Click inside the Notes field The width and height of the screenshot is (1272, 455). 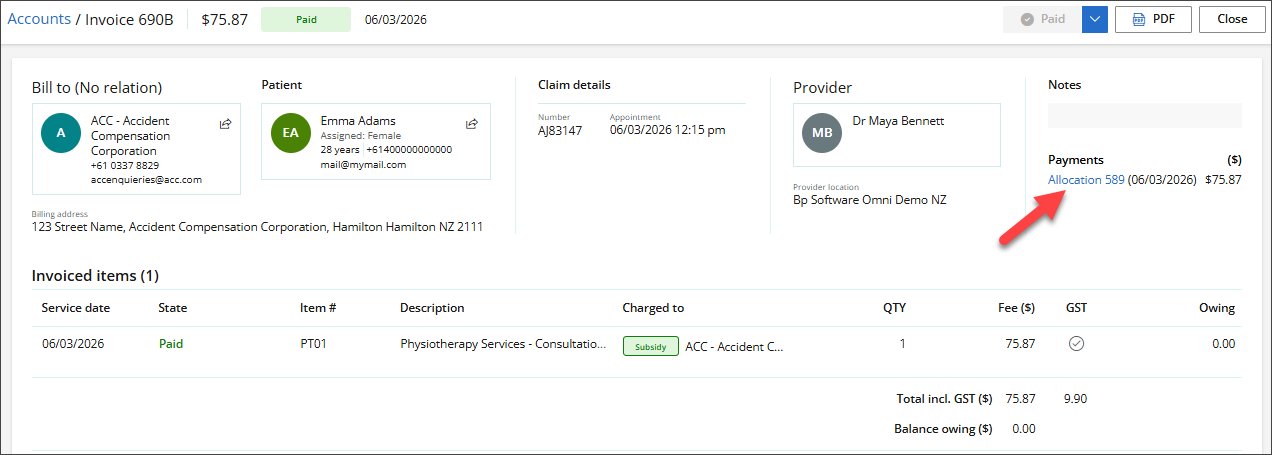[1144, 116]
